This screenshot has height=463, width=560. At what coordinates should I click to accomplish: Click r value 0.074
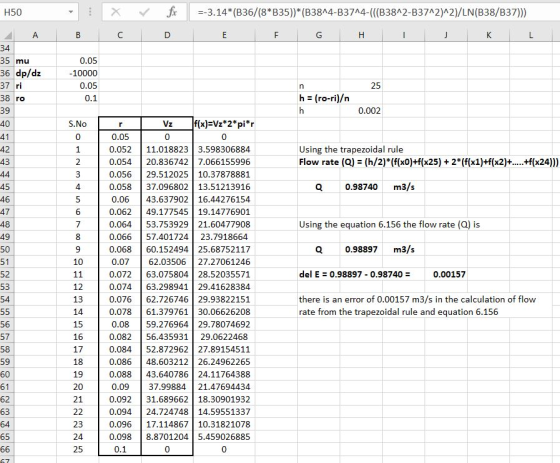point(120,287)
